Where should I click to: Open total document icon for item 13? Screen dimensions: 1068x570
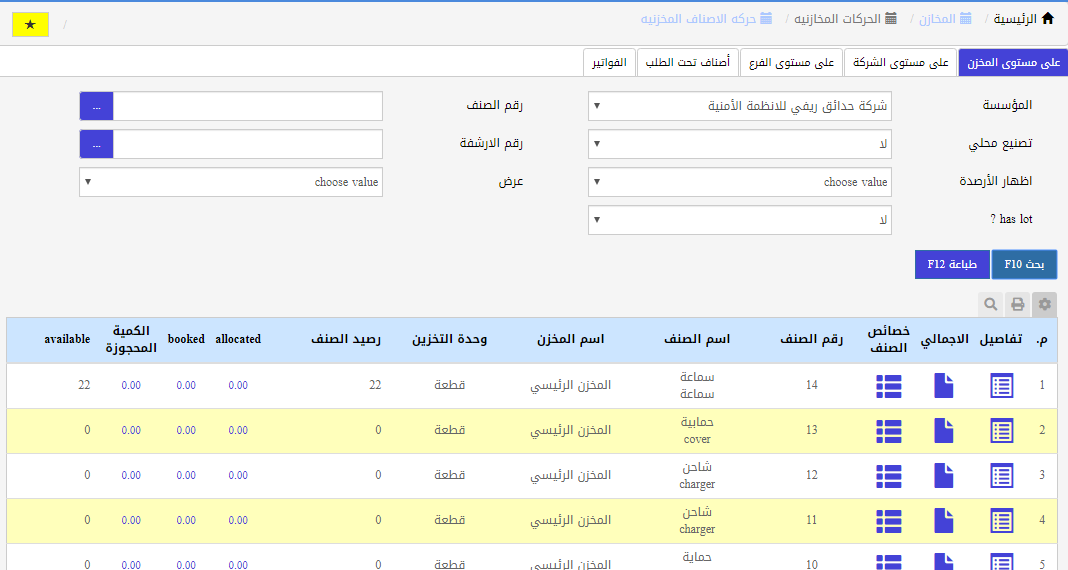tap(943, 430)
